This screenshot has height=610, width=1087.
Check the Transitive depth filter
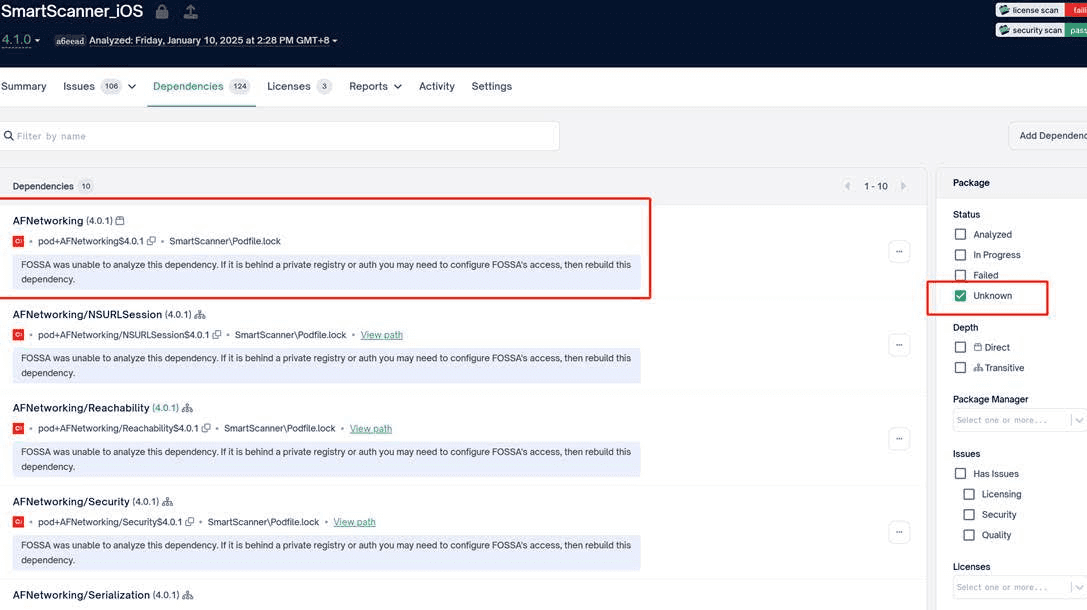[x=960, y=367]
